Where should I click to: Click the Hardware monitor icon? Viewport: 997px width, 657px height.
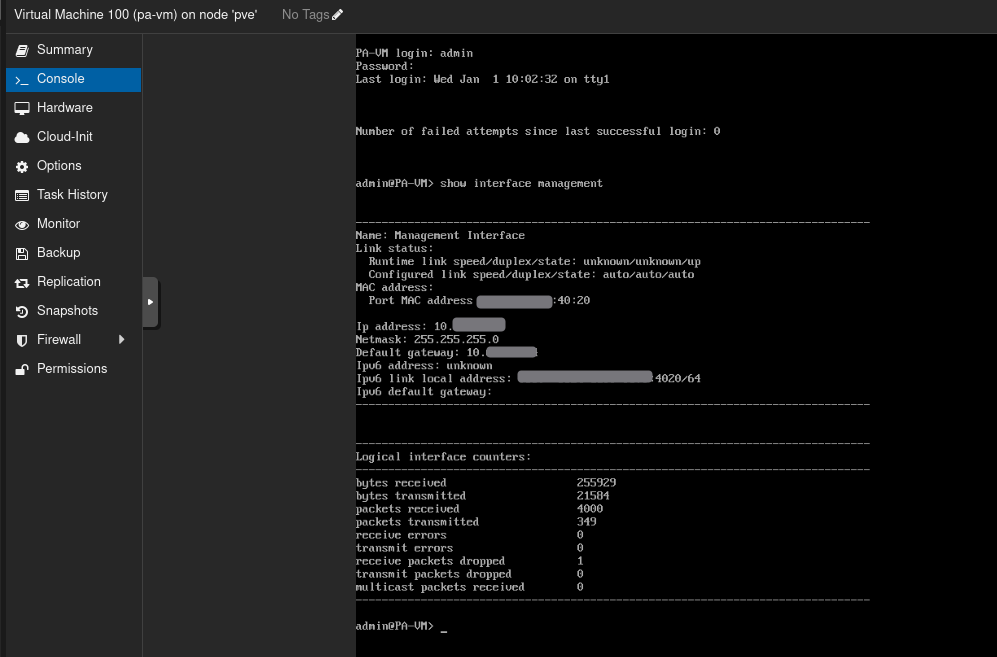pos(22,108)
